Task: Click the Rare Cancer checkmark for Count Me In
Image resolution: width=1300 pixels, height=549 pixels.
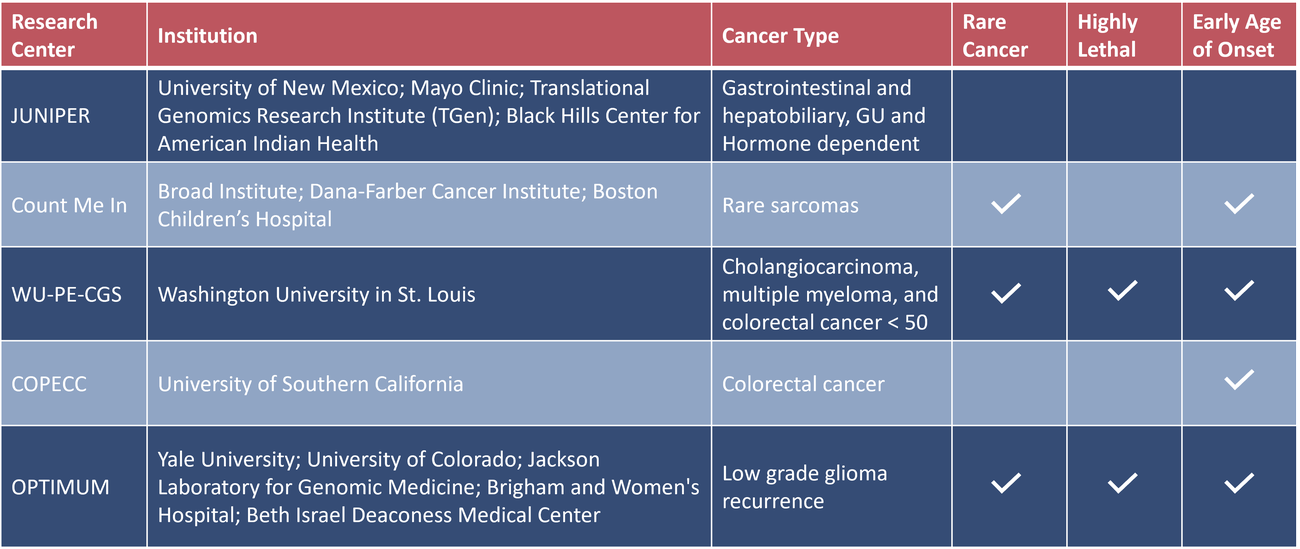Action: coord(1005,205)
